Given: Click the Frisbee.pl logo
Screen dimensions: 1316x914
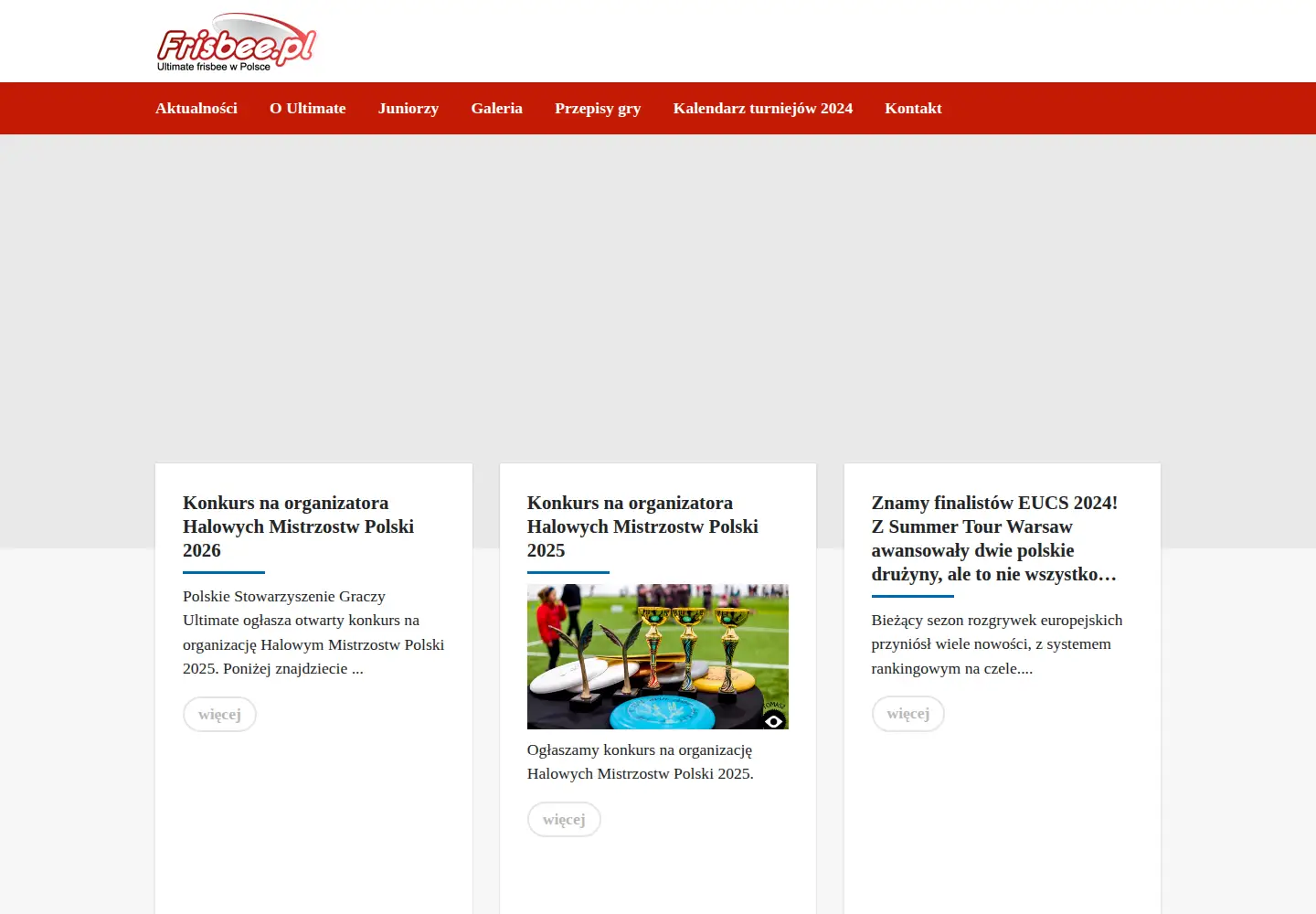Looking at the screenshot, I should (x=237, y=42).
